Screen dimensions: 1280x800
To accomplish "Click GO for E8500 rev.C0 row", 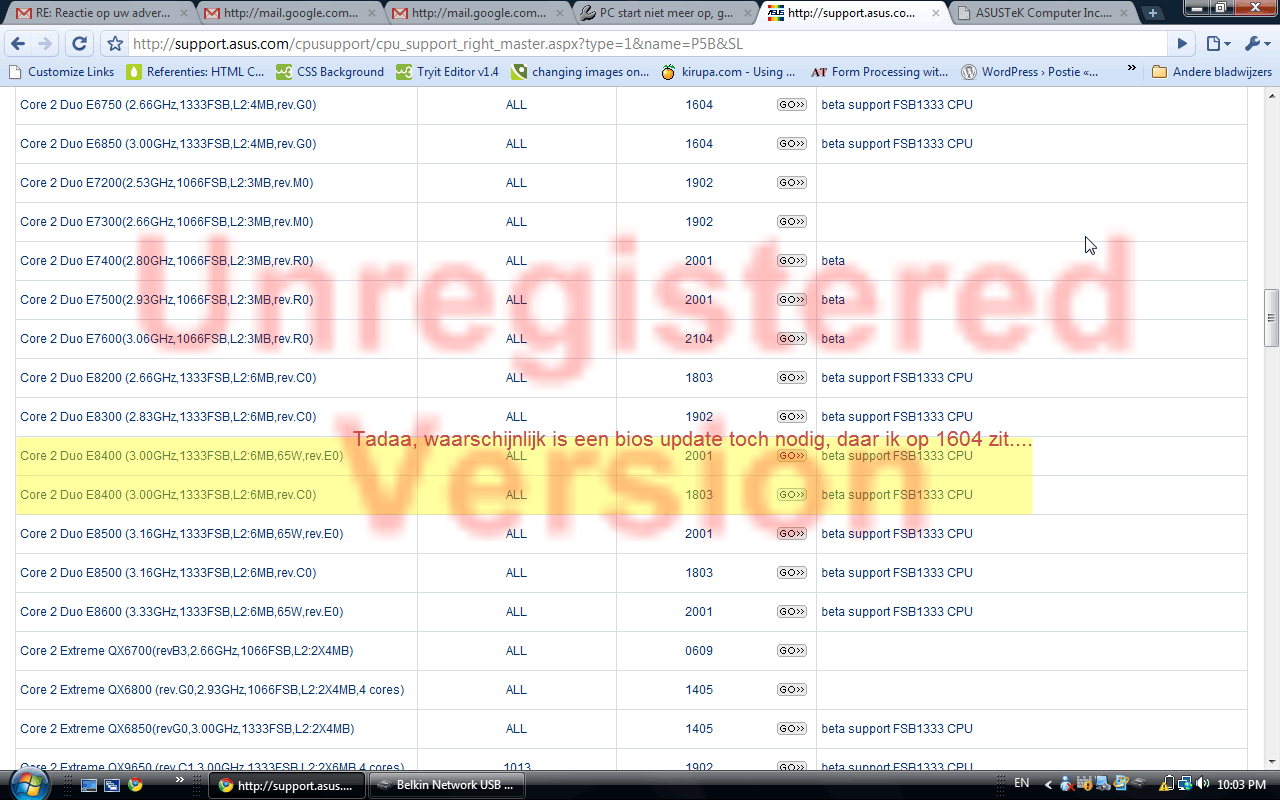I will 792,573.
